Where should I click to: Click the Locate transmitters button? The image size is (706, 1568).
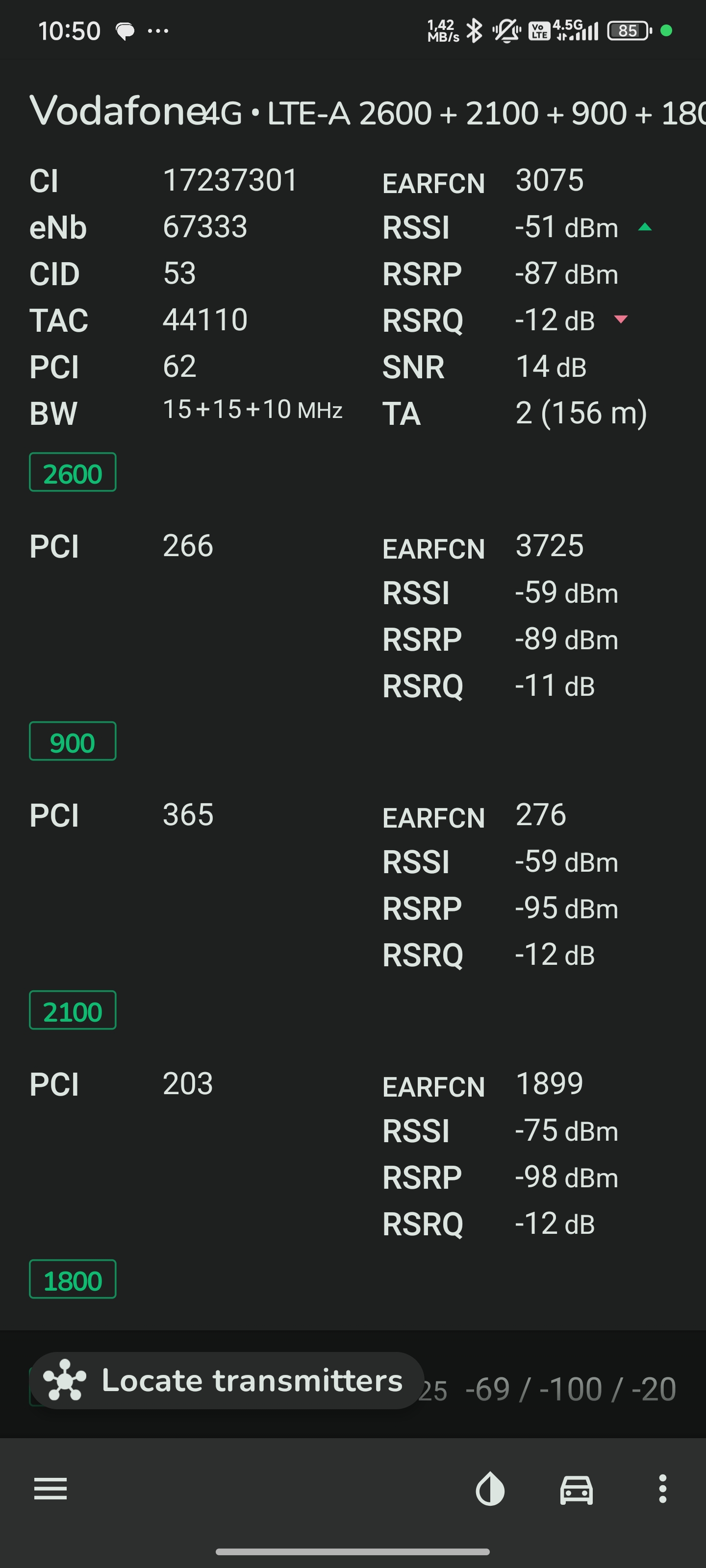tap(227, 1380)
